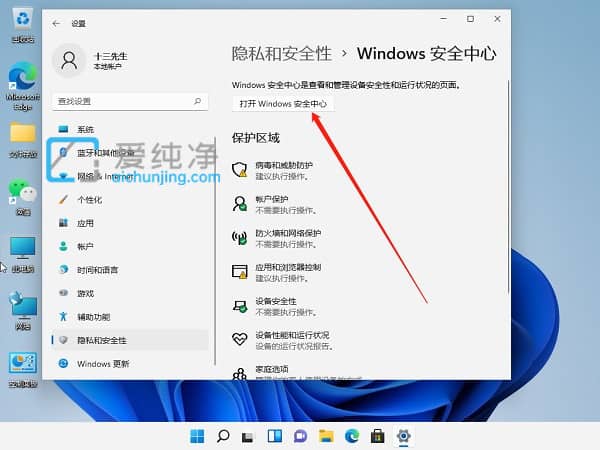Image resolution: width=600 pixels, height=450 pixels.
Task: Select 系统 in the sidebar
Action: pos(130,129)
